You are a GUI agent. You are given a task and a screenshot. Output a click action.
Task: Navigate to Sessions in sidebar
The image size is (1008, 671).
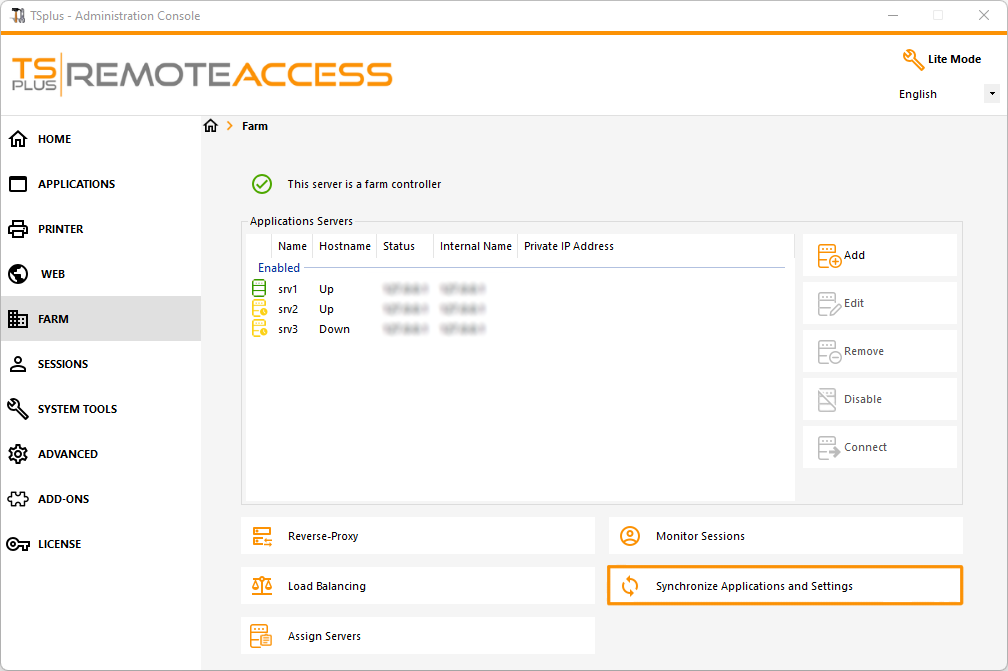63,364
